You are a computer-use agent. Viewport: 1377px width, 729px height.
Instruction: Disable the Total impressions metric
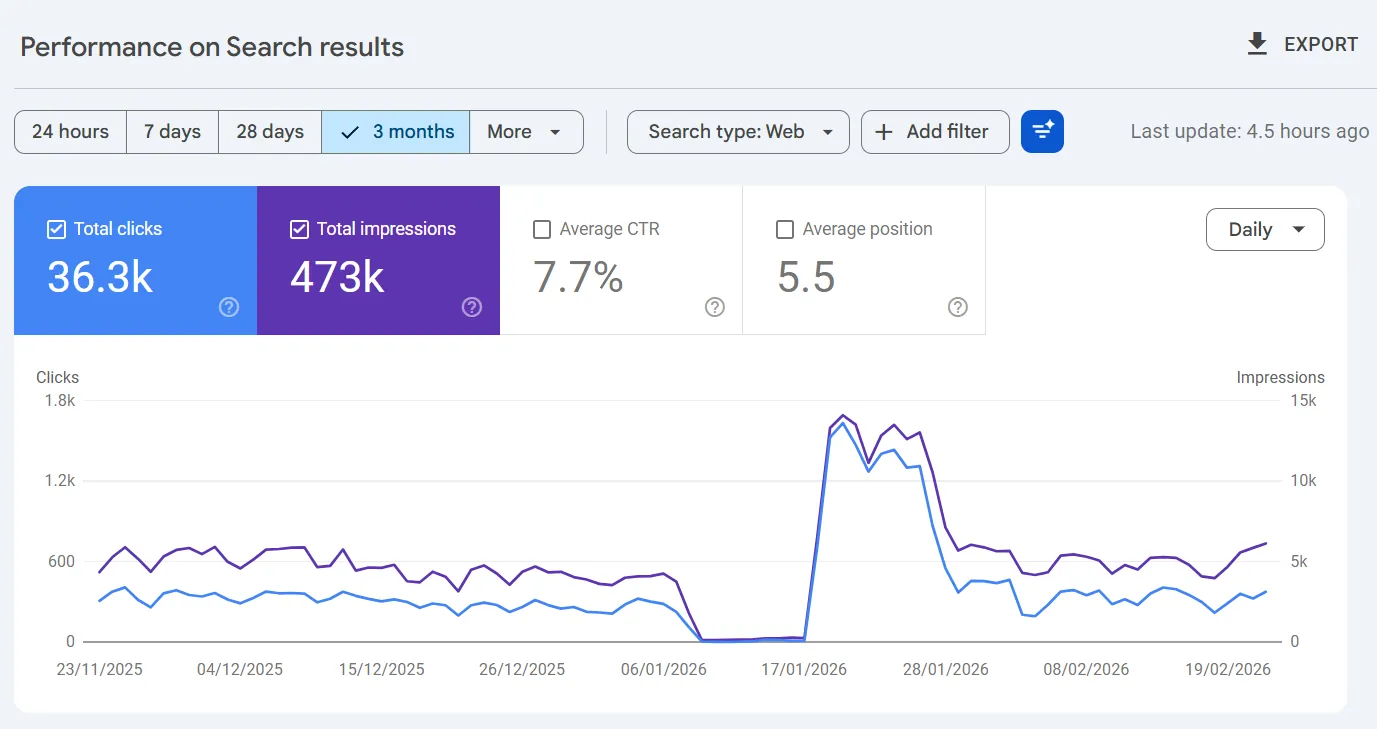pyautogui.click(x=299, y=229)
